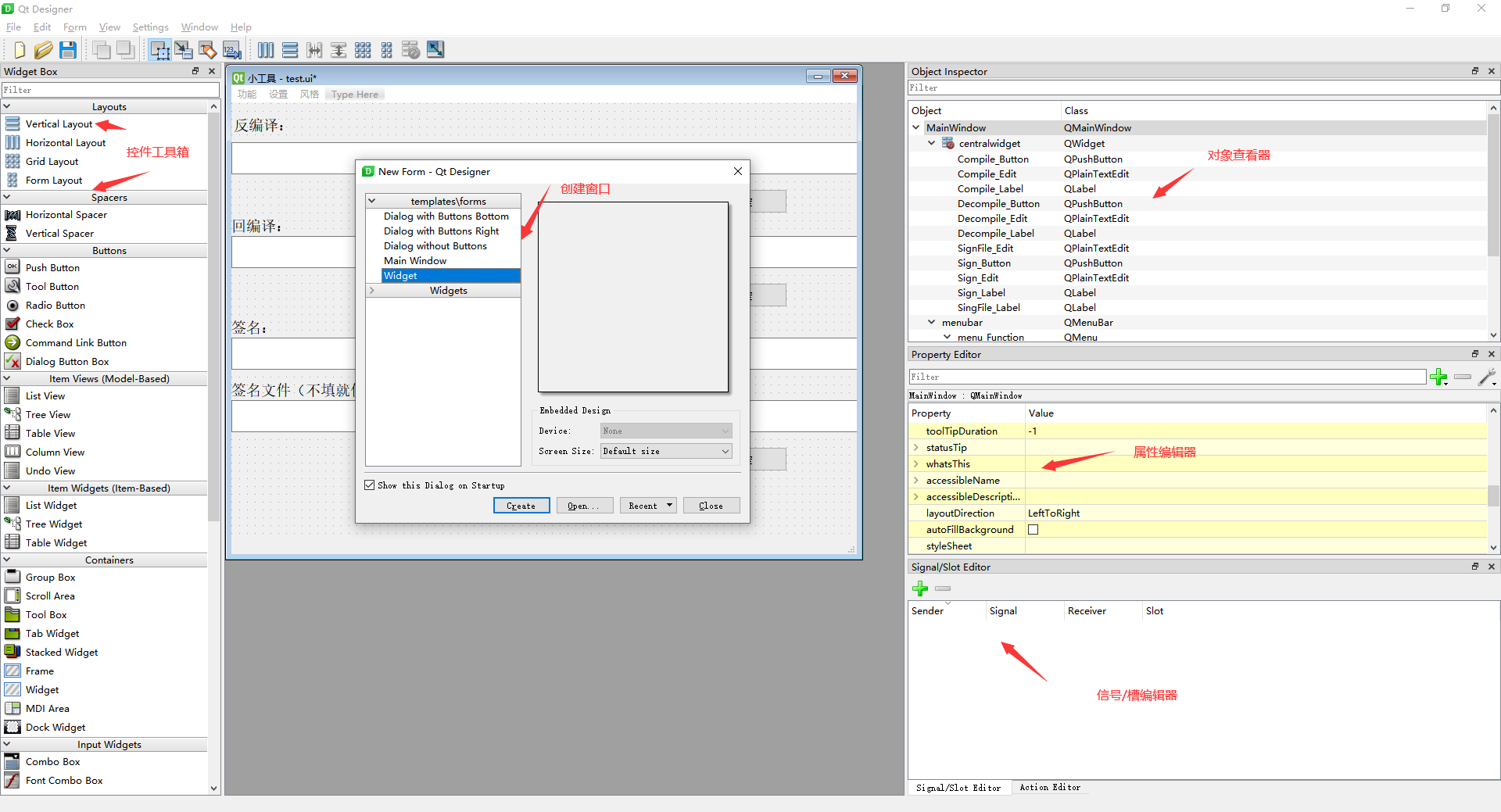
Task: Apply Lay Out Vertically in Splitter icon
Action: click(339, 50)
